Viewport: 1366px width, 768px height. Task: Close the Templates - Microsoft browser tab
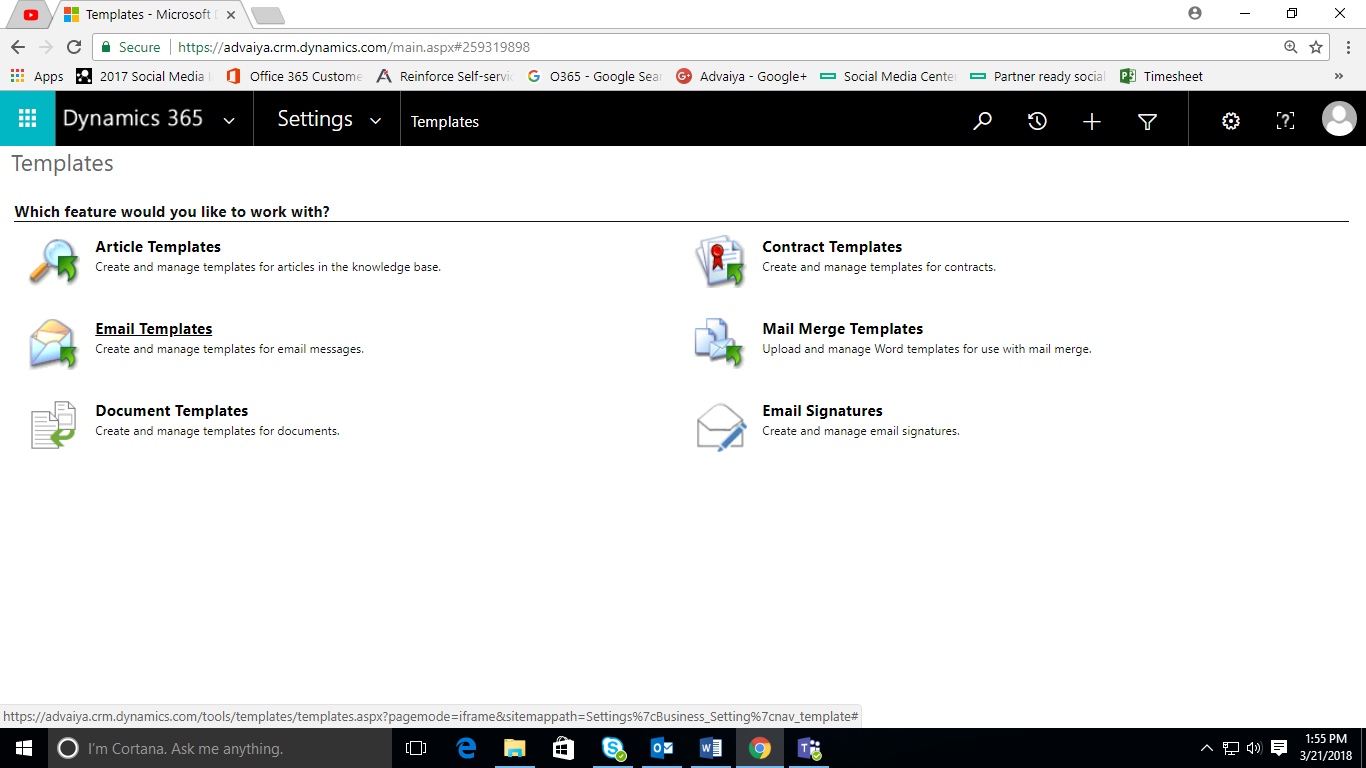(231, 15)
